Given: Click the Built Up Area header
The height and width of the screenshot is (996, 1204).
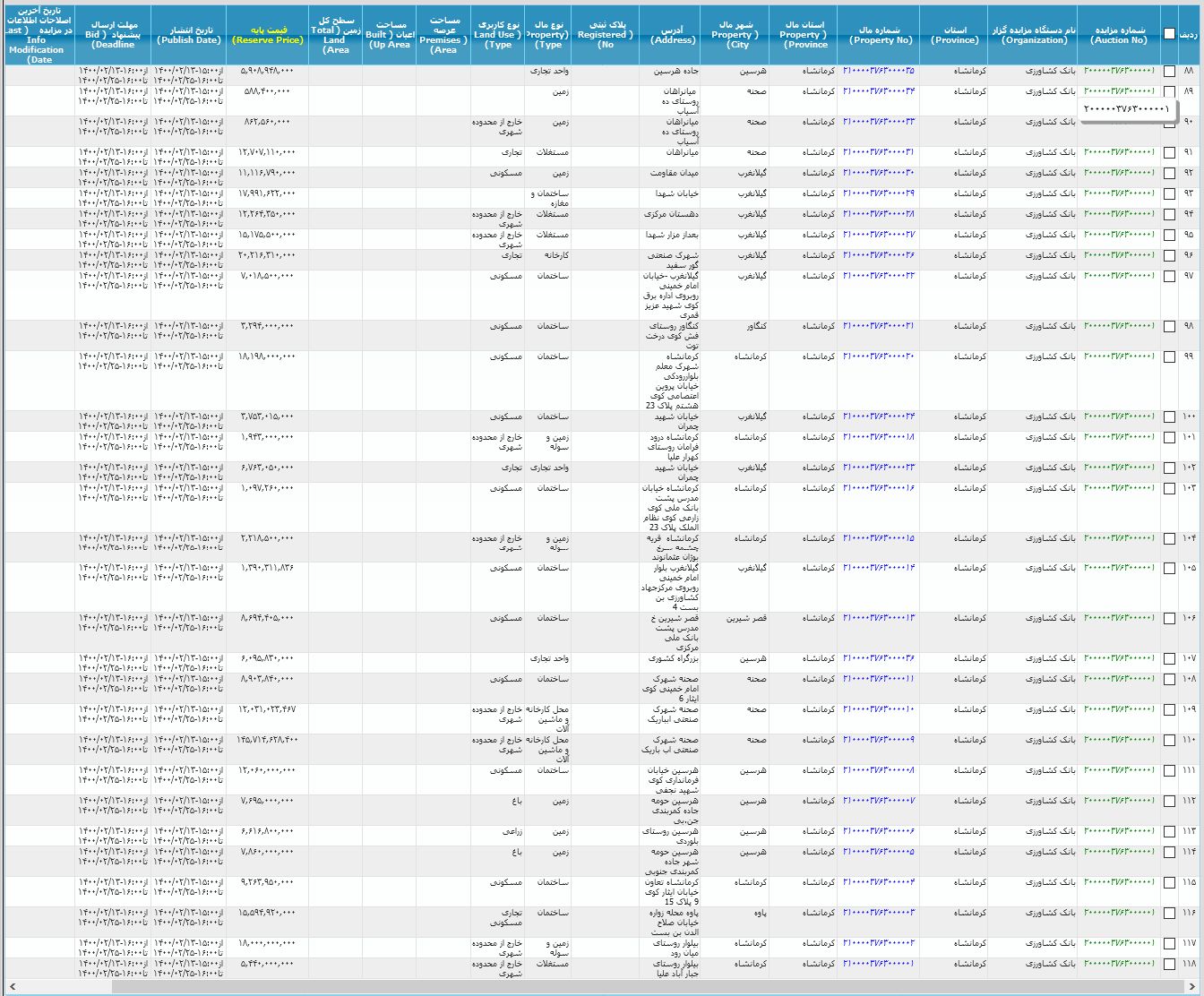Looking at the screenshot, I should (x=389, y=34).
